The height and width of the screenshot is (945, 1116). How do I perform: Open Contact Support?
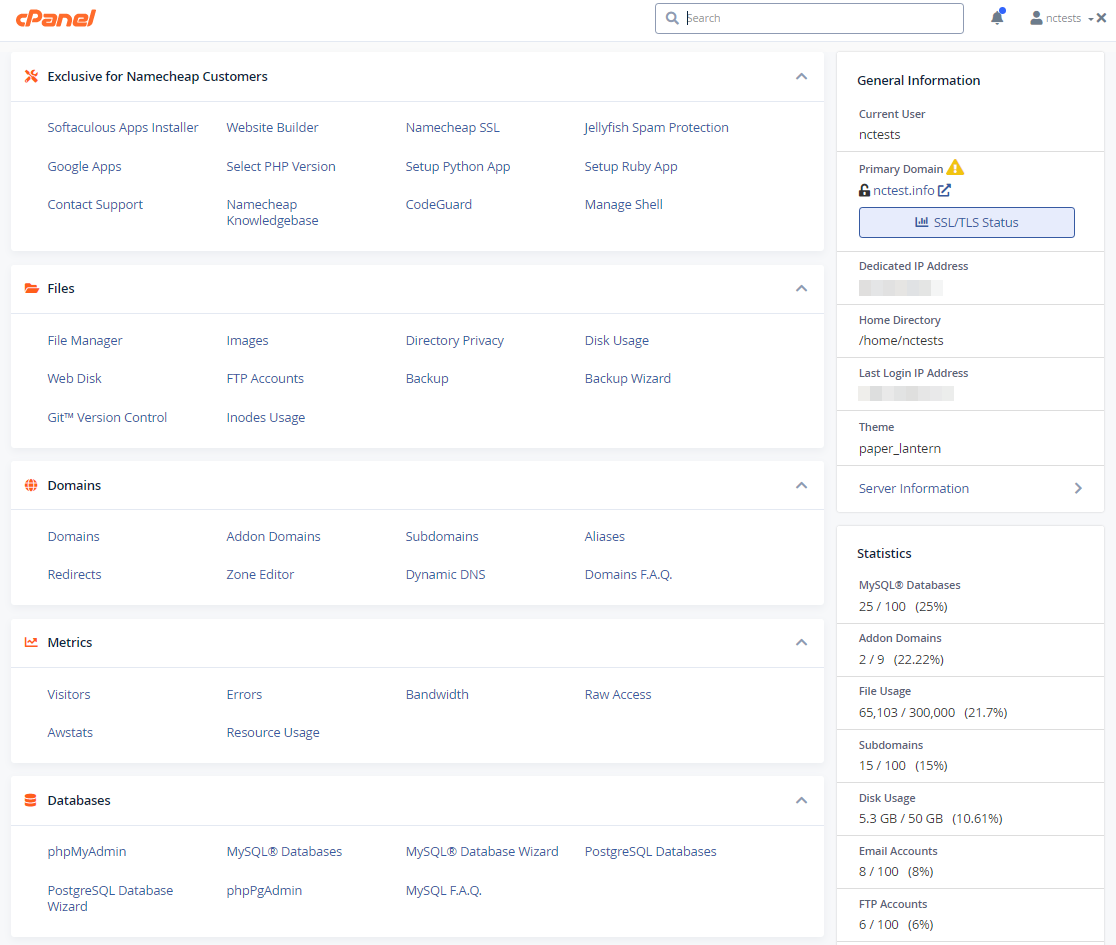tap(95, 204)
